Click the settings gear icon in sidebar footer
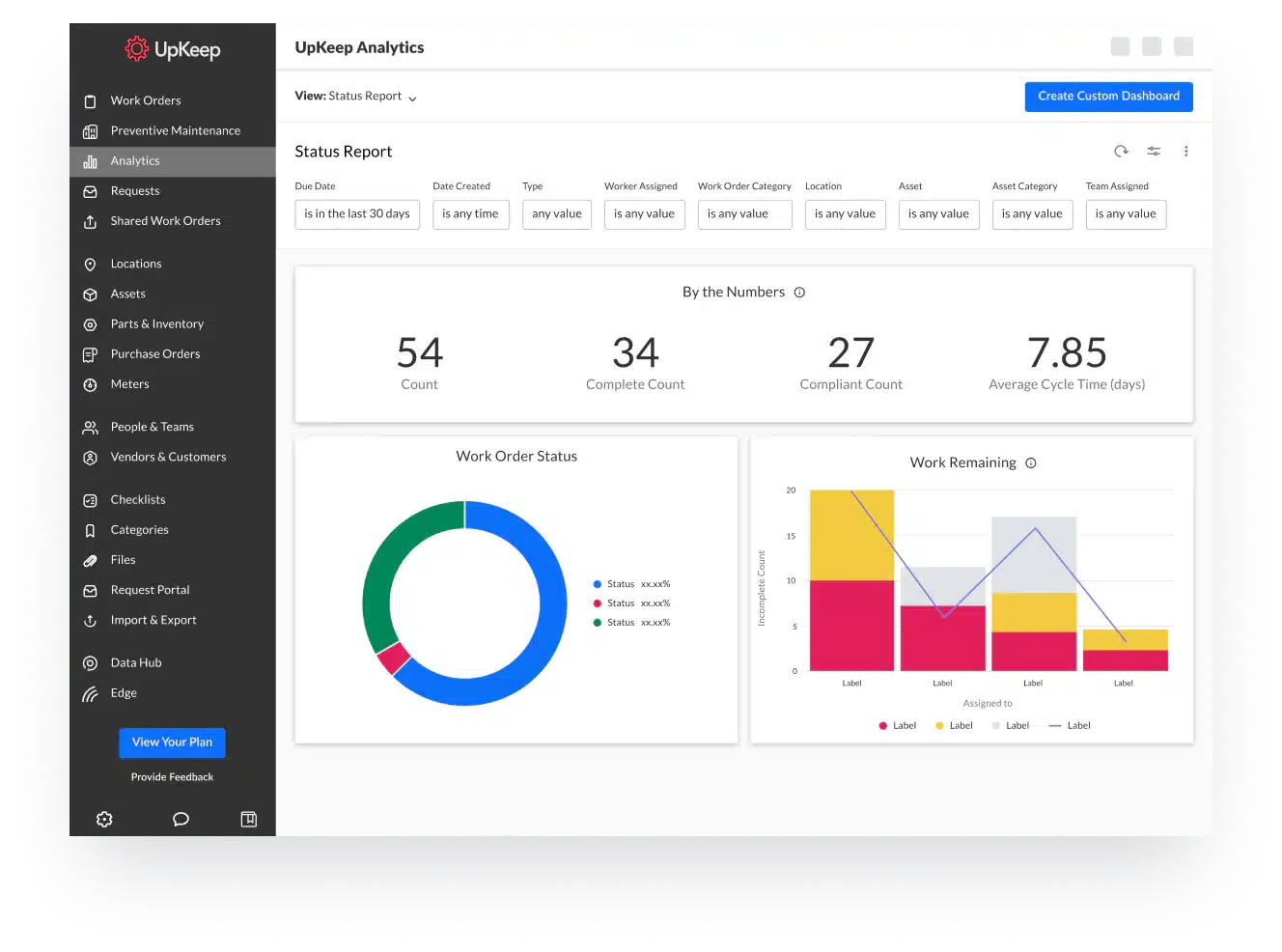This screenshot has height=952, width=1282. [104, 819]
